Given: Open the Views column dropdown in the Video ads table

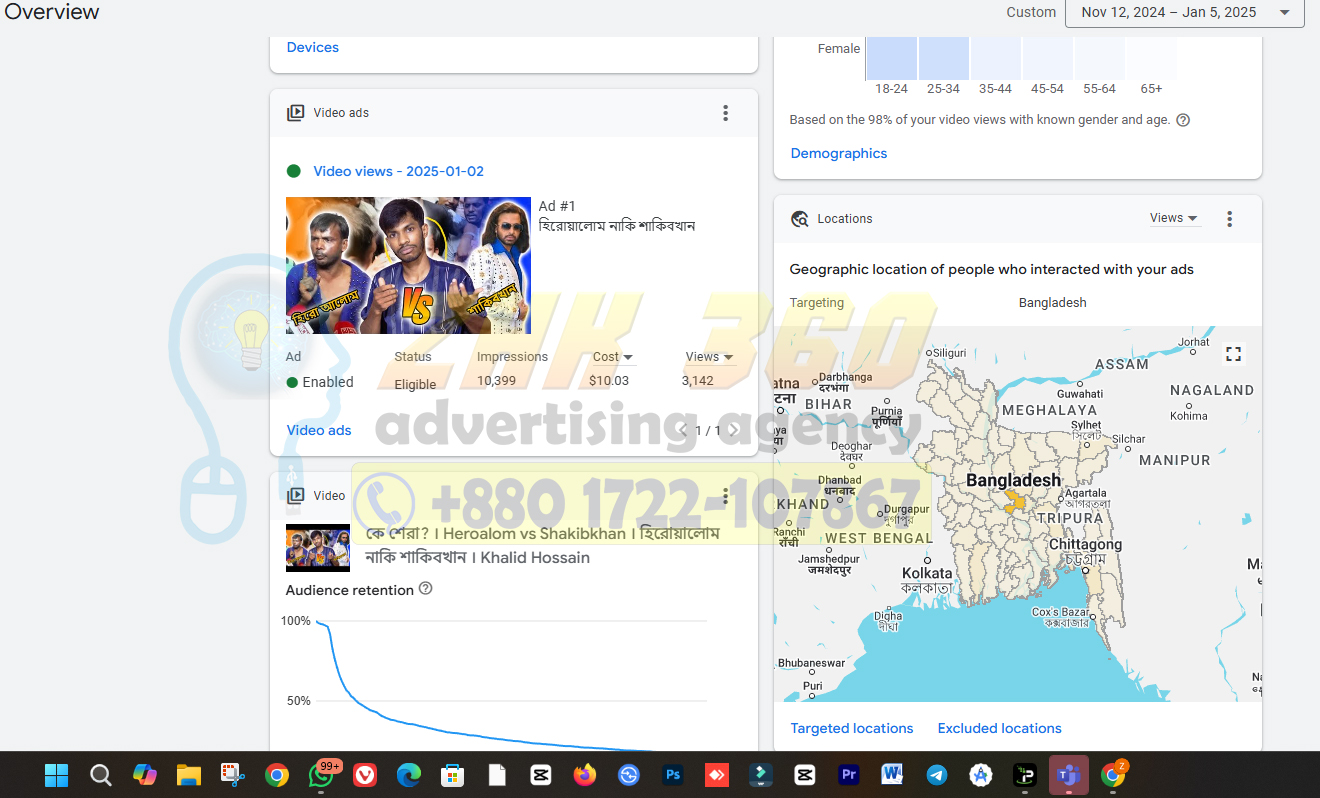Looking at the screenshot, I should 710,357.
